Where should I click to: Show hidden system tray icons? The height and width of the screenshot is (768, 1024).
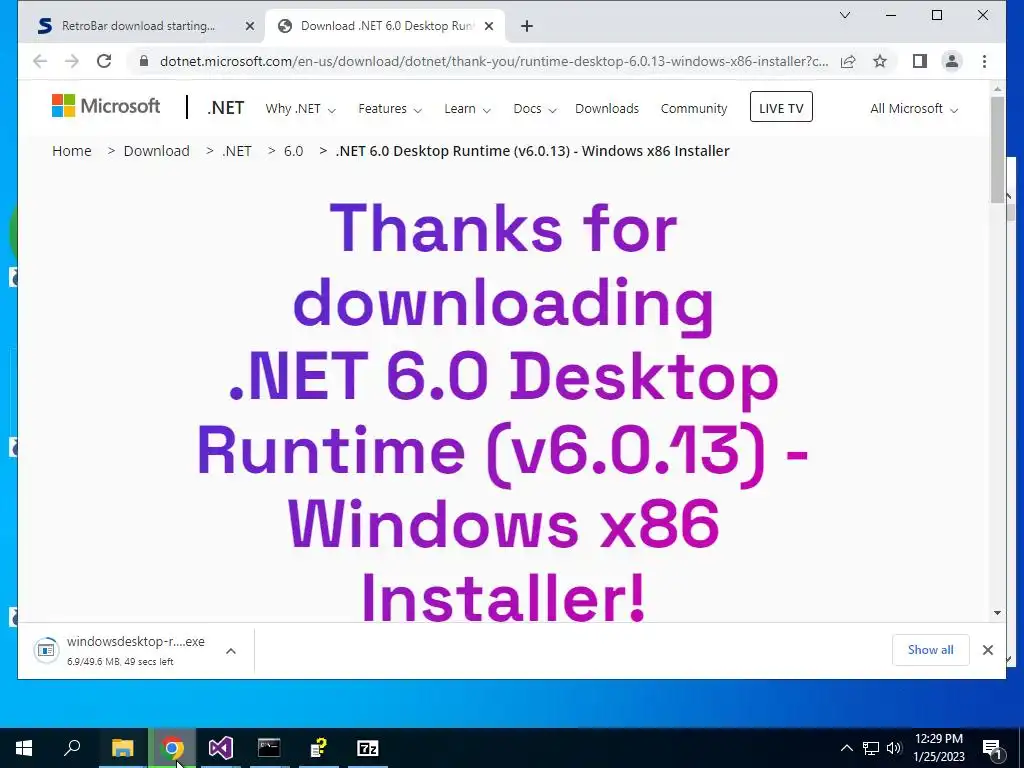pyautogui.click(x=846, y=748)
